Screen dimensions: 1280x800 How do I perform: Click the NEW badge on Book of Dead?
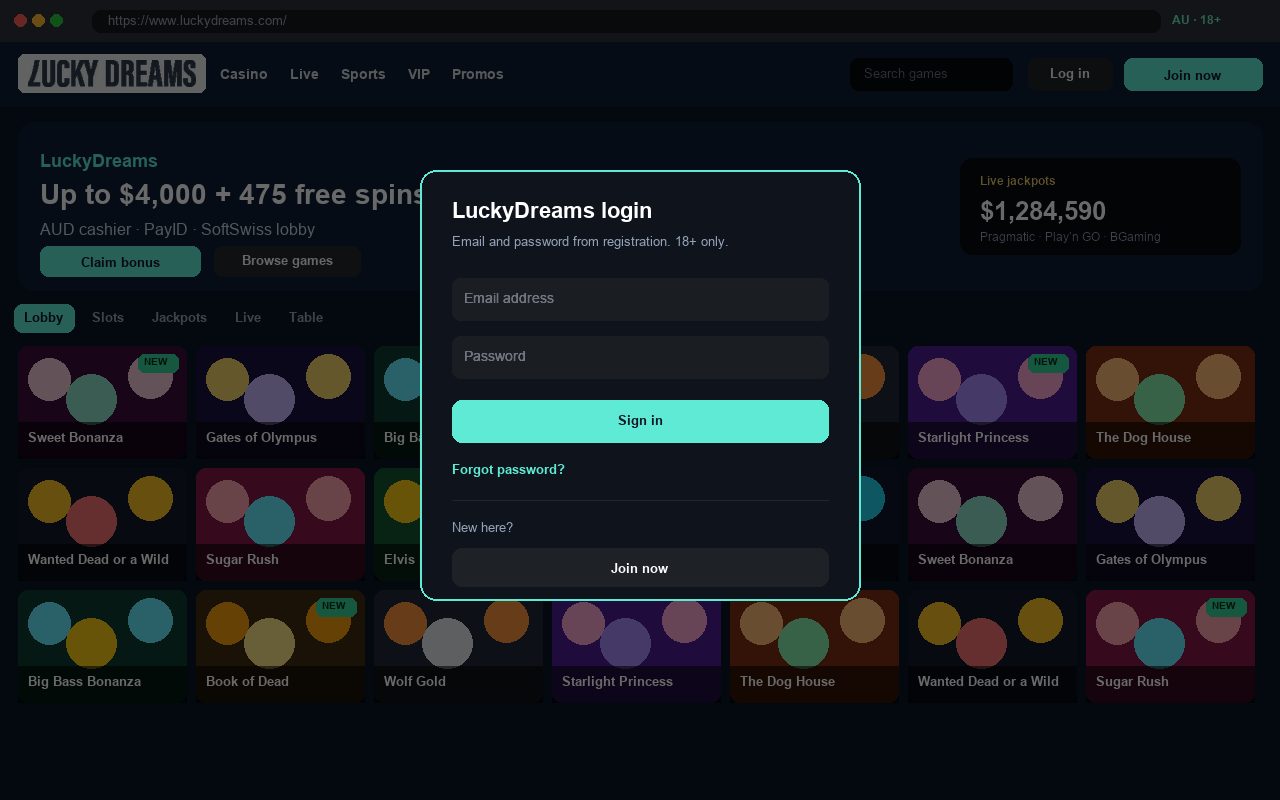(335, 606)
